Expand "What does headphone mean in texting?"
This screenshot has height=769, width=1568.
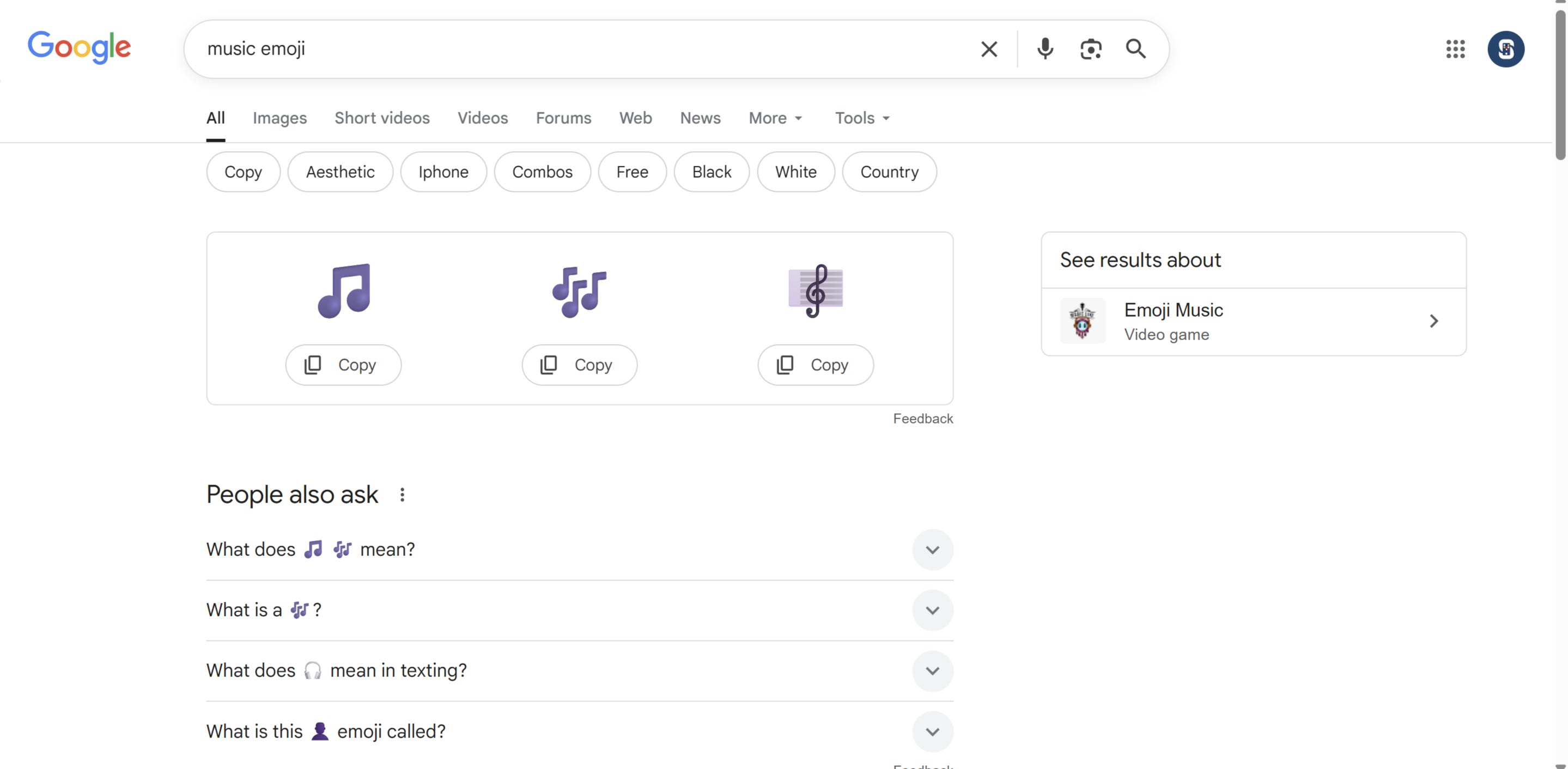click(932, 671)
